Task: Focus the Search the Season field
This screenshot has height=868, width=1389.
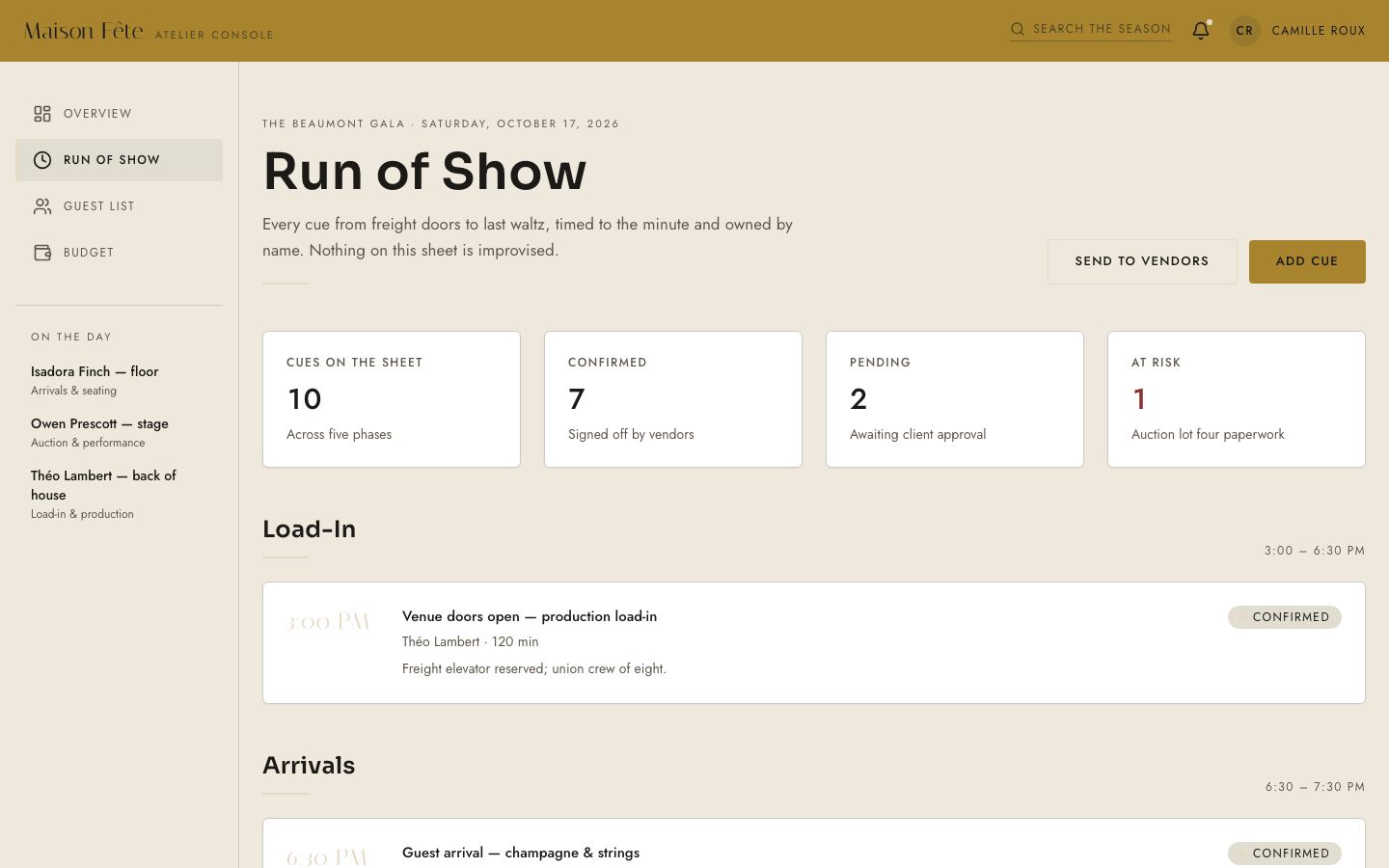Action: pyautogui.click(x=1091, y=29)
